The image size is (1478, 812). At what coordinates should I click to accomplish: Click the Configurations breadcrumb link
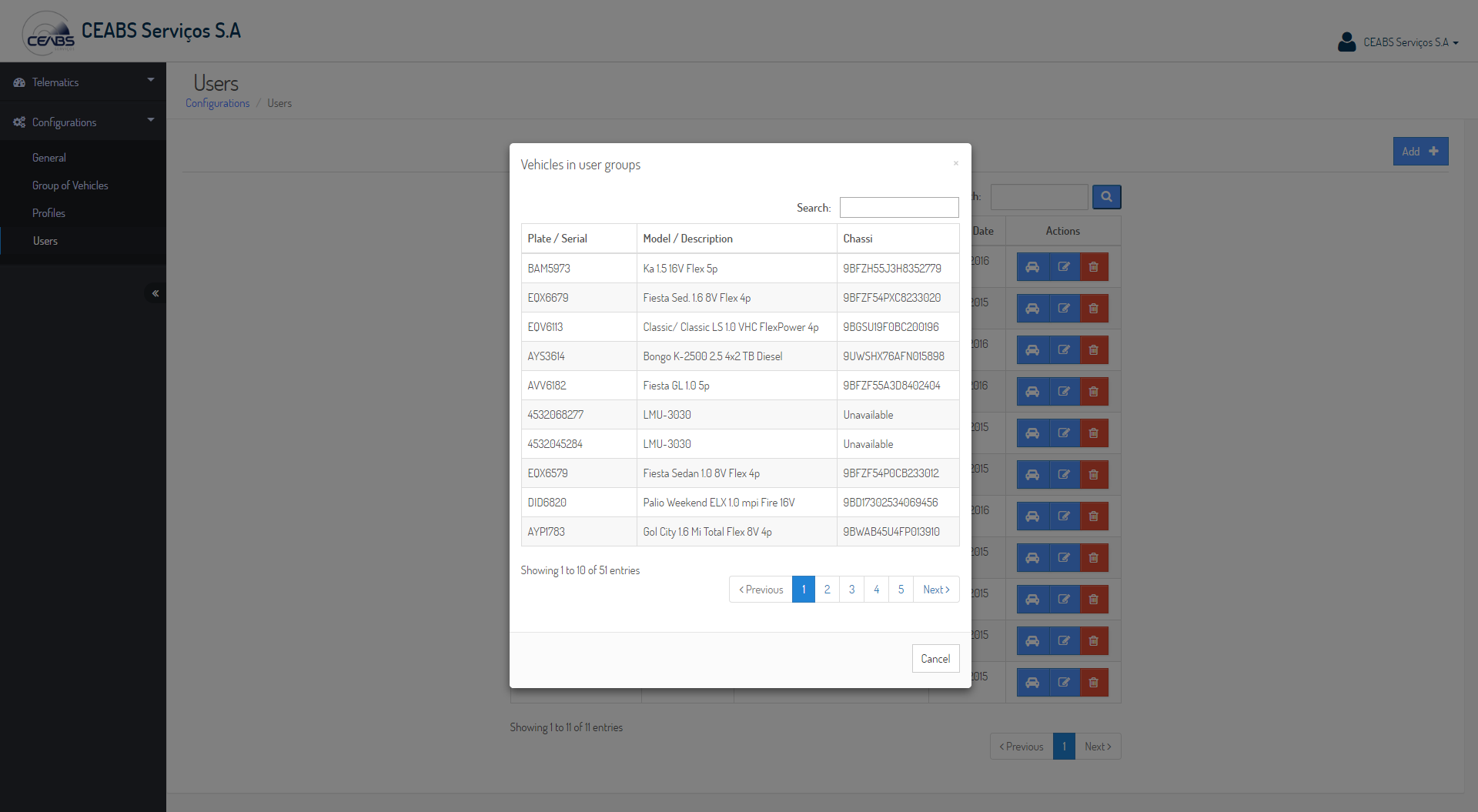[x=217, y=103]
